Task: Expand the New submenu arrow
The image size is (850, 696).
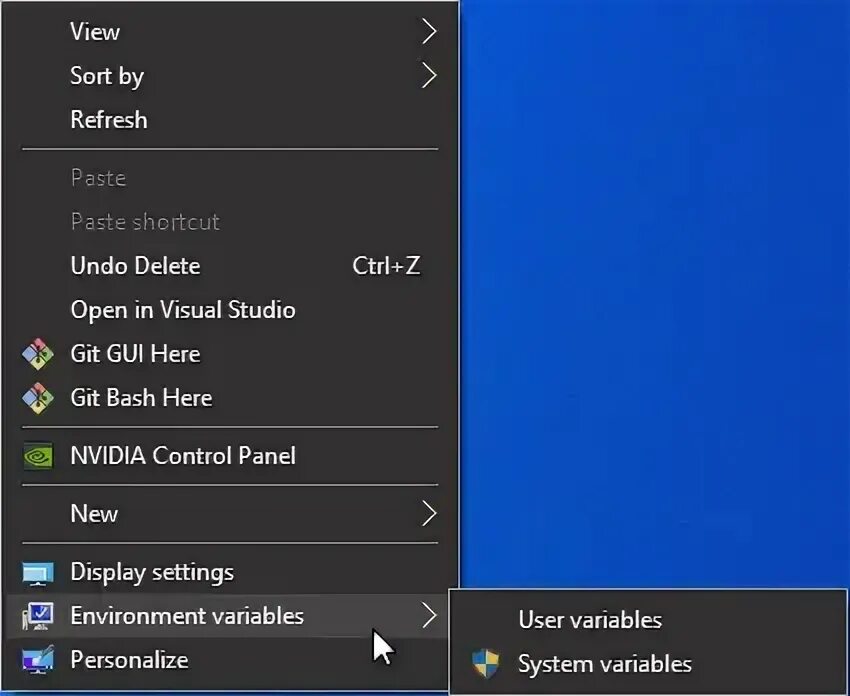Action: point(429,513)
